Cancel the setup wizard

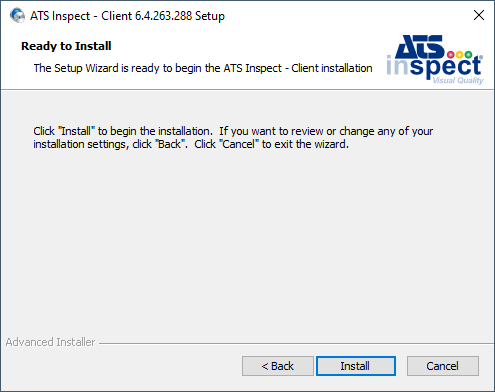pos(443,366)
